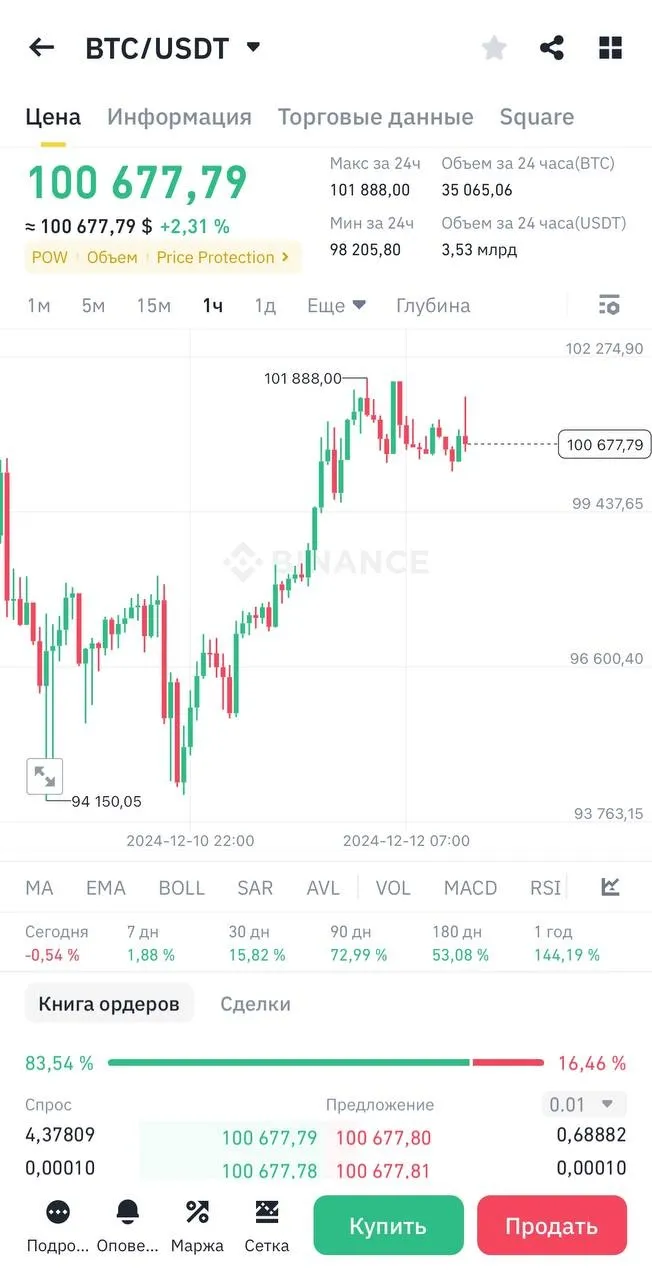The height and width of the screenshot is (1280, 652).
Task: Open the 0.01 price precision dropdown
Action: [585, 1104]
